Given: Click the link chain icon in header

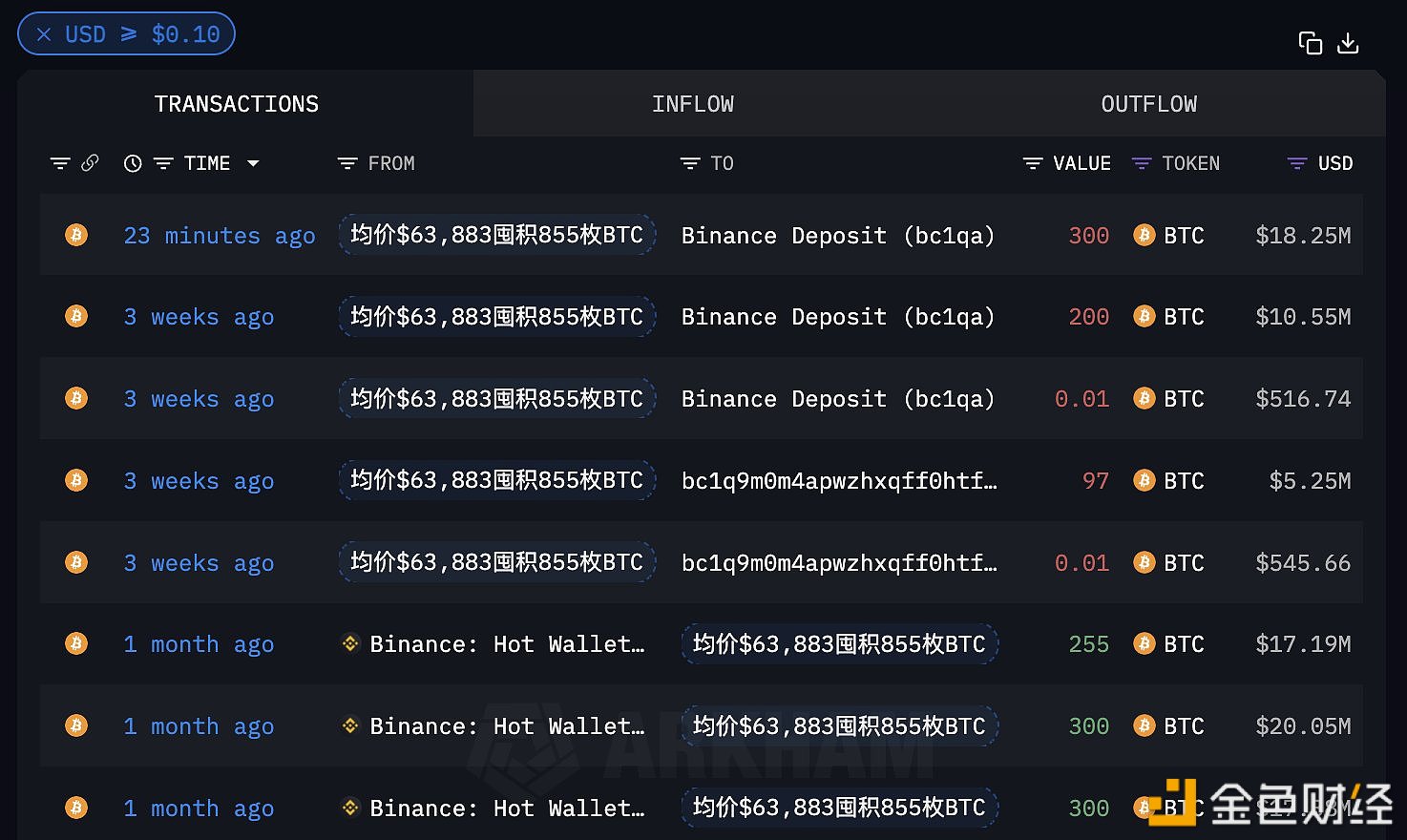Looking at the screenshot, I should coord(90,163).
